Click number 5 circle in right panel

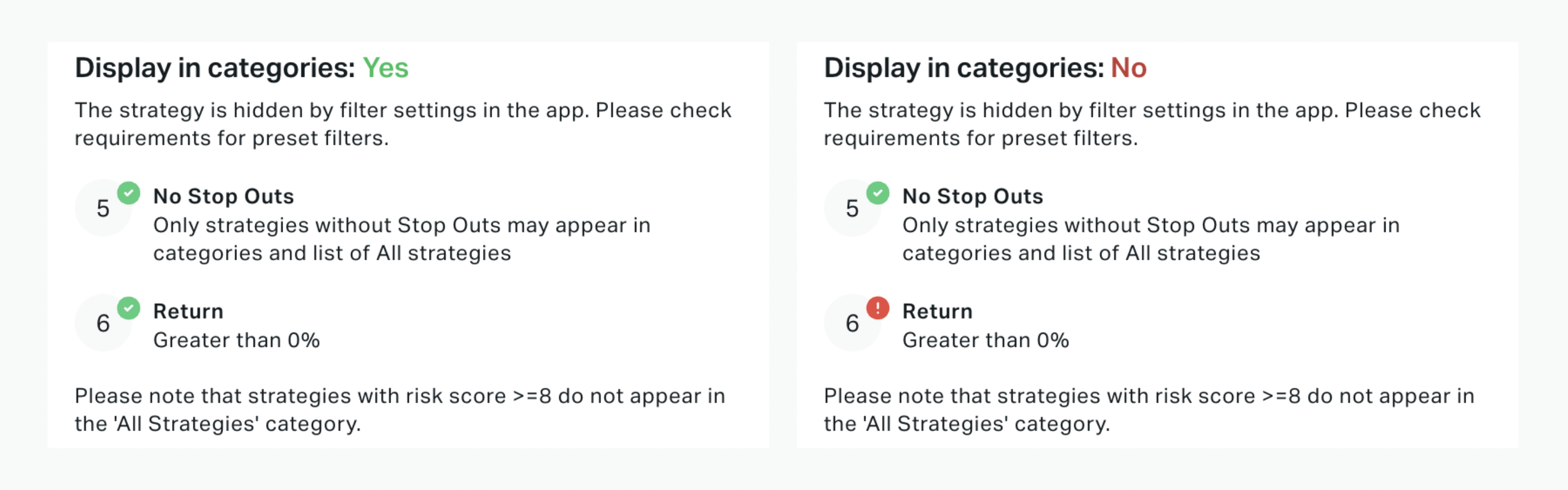pos(853,208)
